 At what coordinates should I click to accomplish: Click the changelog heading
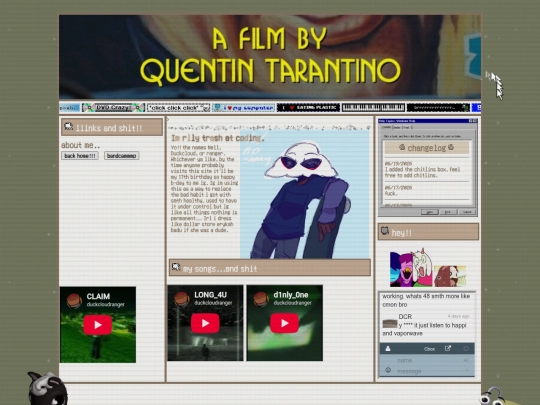click(x=427, y=148)
